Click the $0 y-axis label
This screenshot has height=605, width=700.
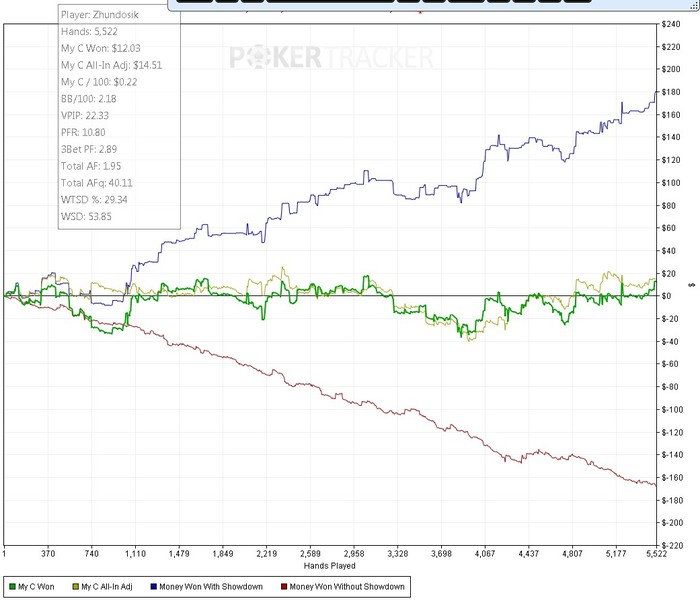click(x=667, y=296)
